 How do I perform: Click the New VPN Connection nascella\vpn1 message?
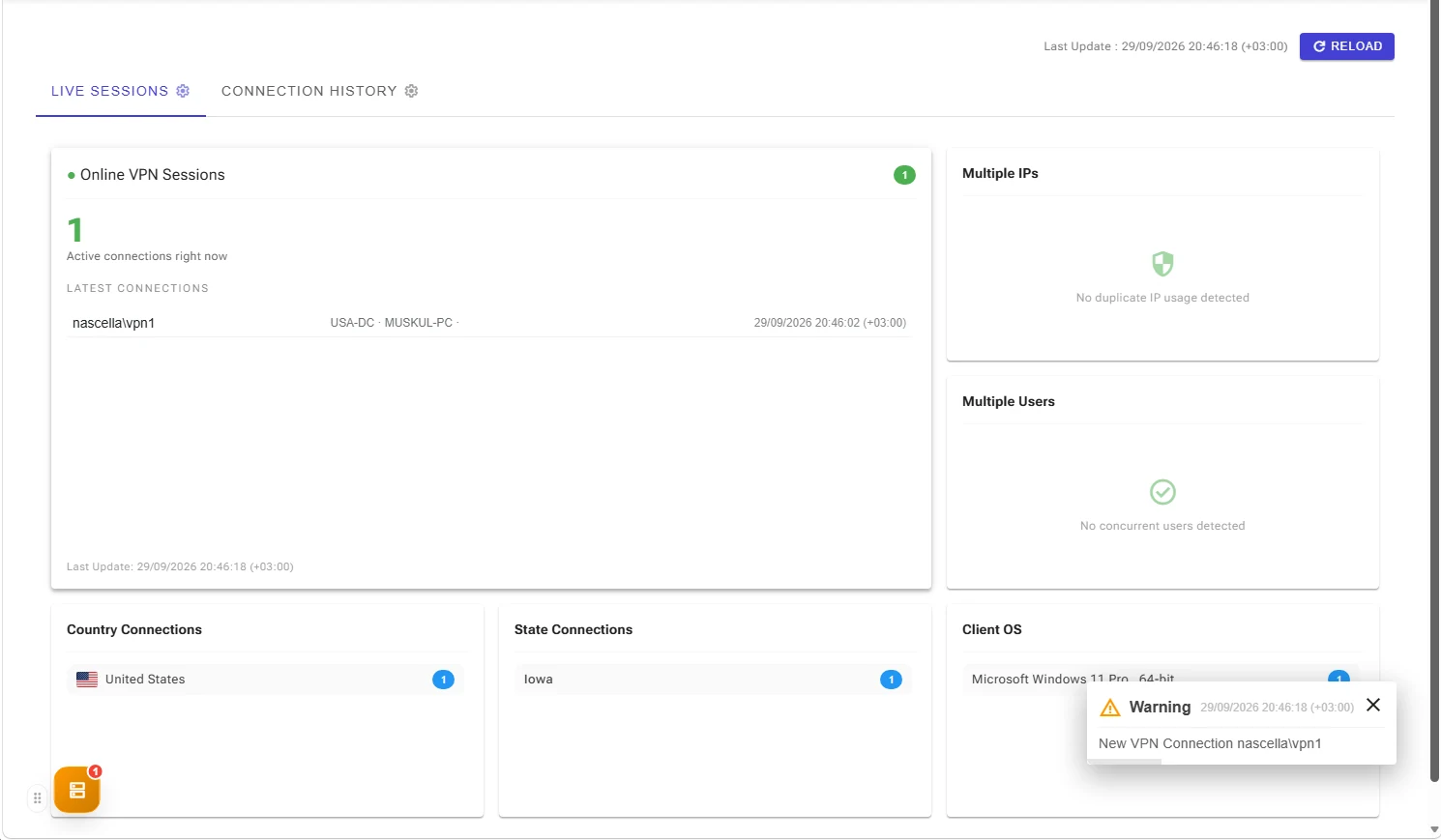1210,743
